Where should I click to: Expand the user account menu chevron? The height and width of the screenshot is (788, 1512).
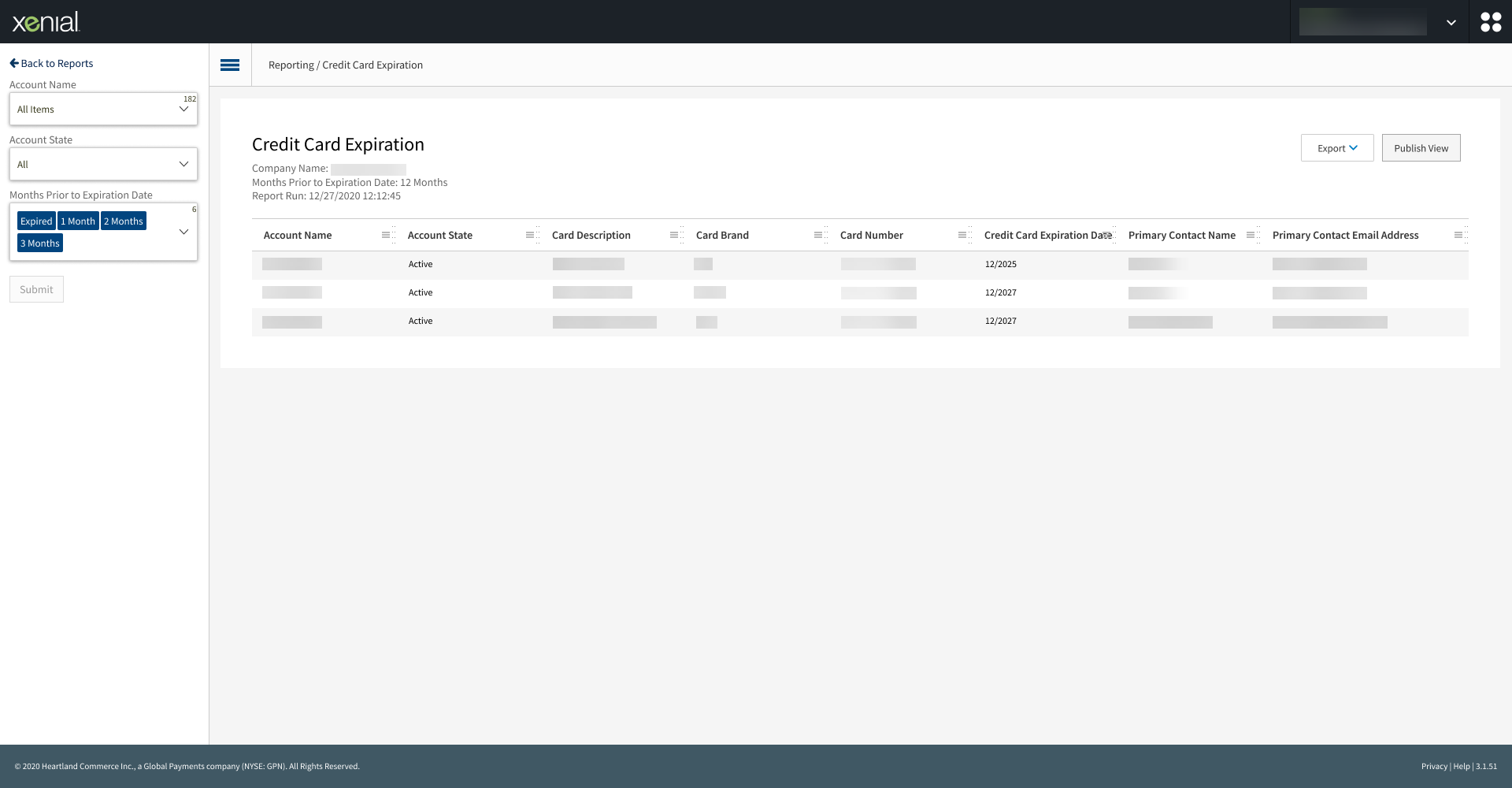(x=1451, y=23)
